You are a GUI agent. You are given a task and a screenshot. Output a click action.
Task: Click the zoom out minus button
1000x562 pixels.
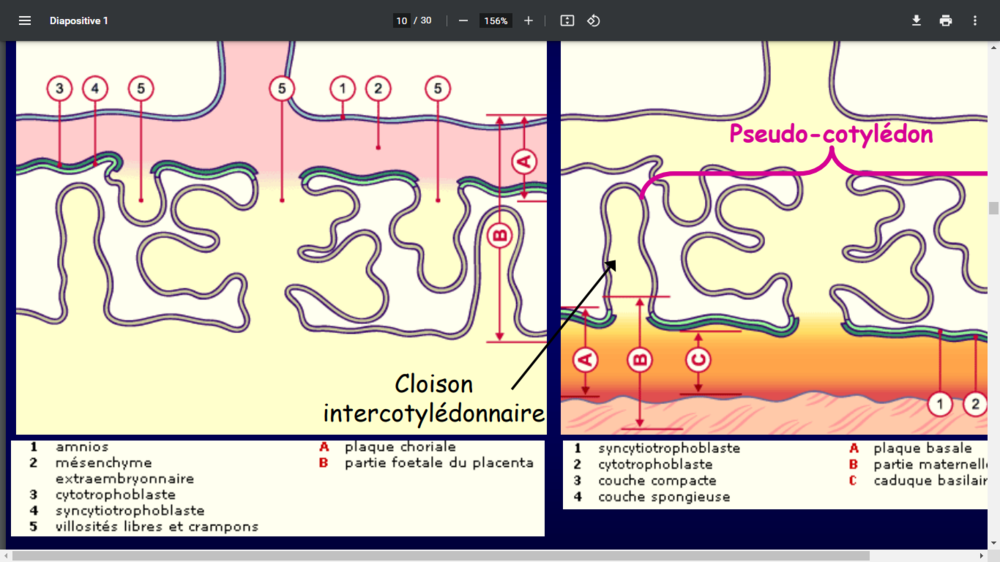(x=463, y=20)
